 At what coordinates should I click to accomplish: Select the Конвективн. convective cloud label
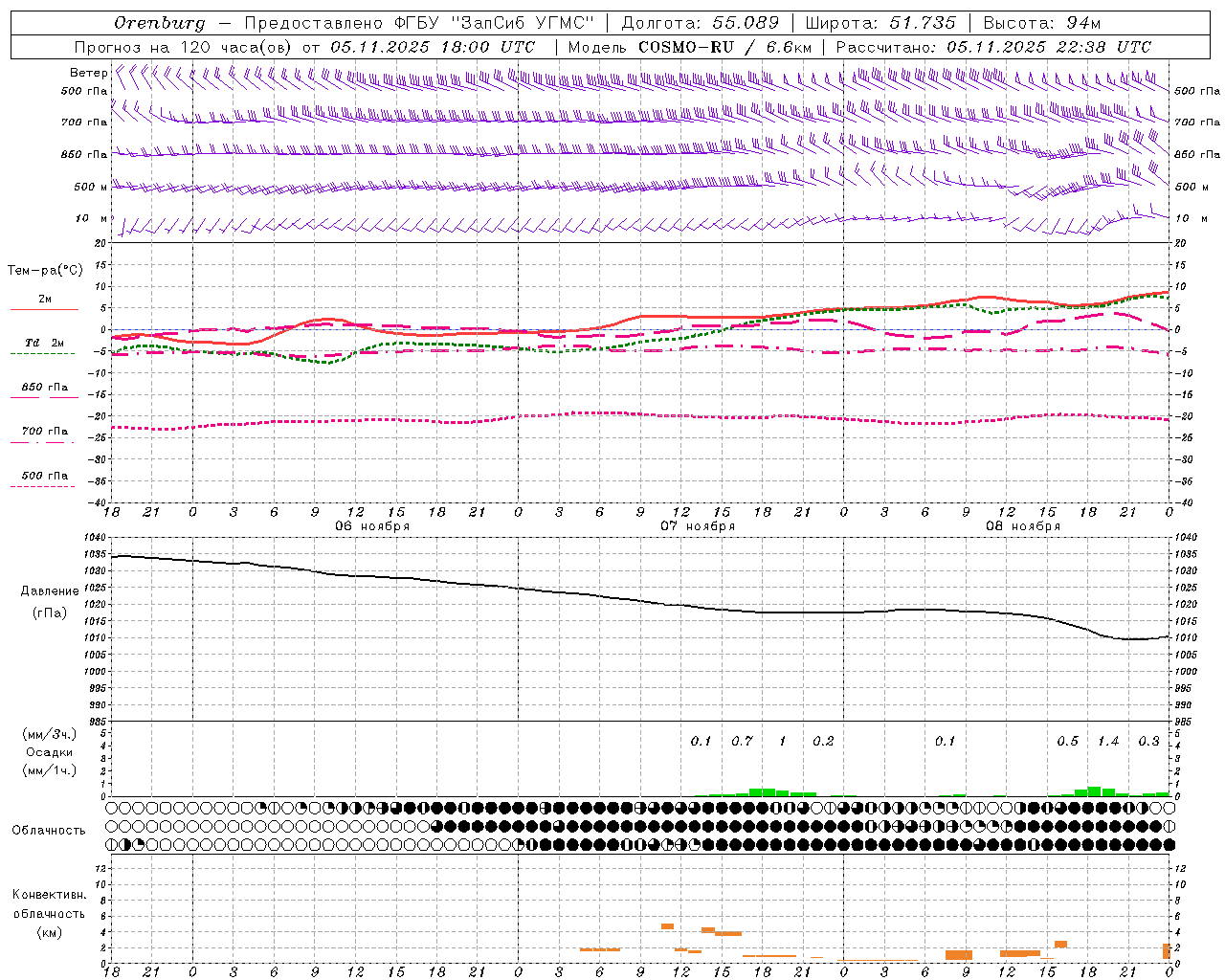coord(49,895)
